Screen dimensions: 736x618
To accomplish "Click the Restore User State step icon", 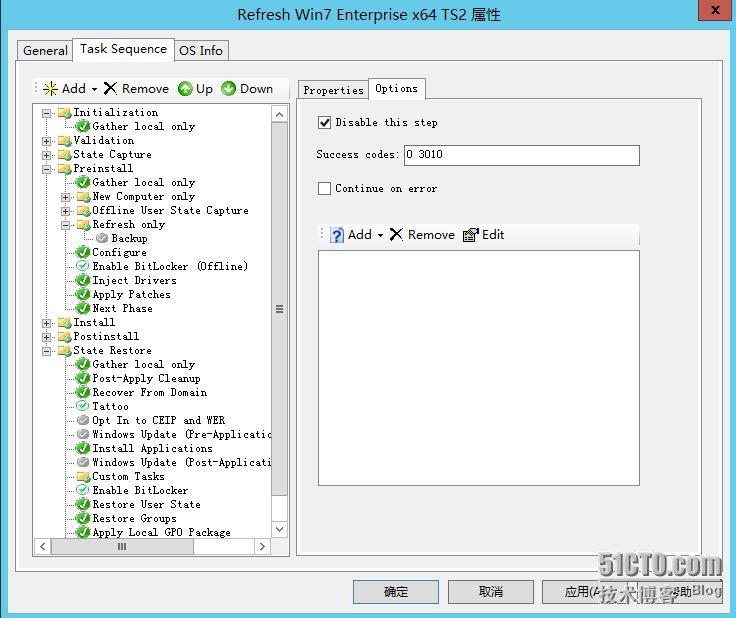I will pos(83,504).
